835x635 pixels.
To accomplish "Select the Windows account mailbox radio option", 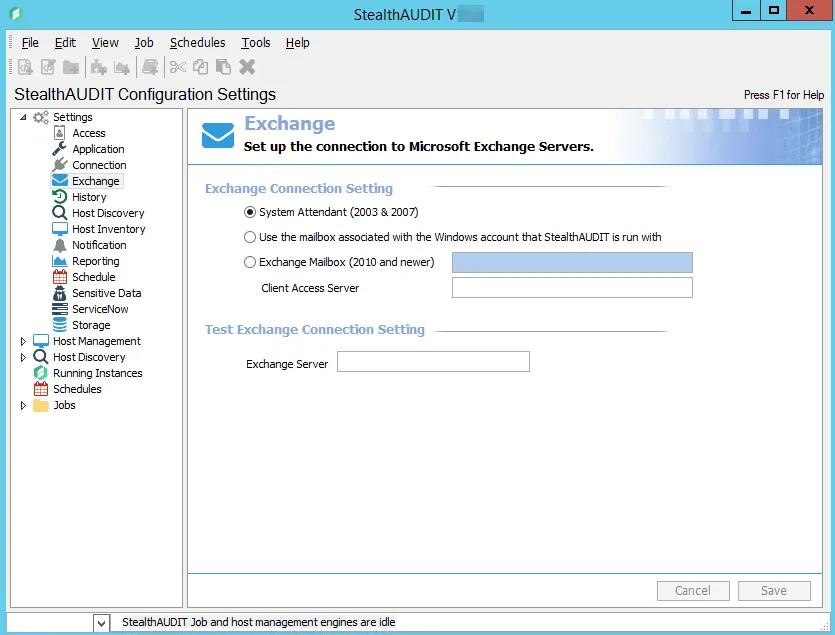I will (x=250, y=237).
